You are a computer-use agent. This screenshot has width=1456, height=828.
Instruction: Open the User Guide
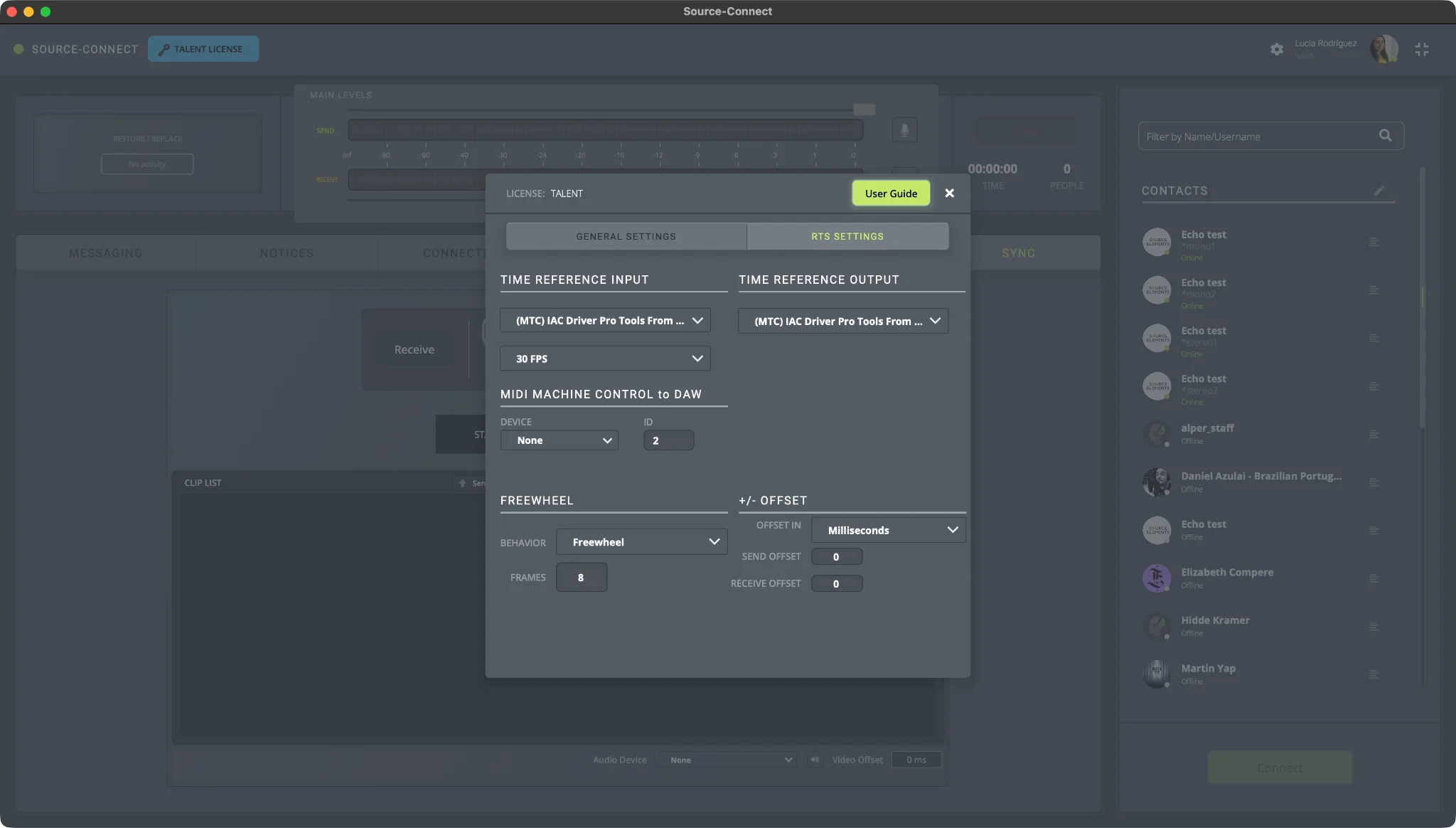(x=891, y=193)
